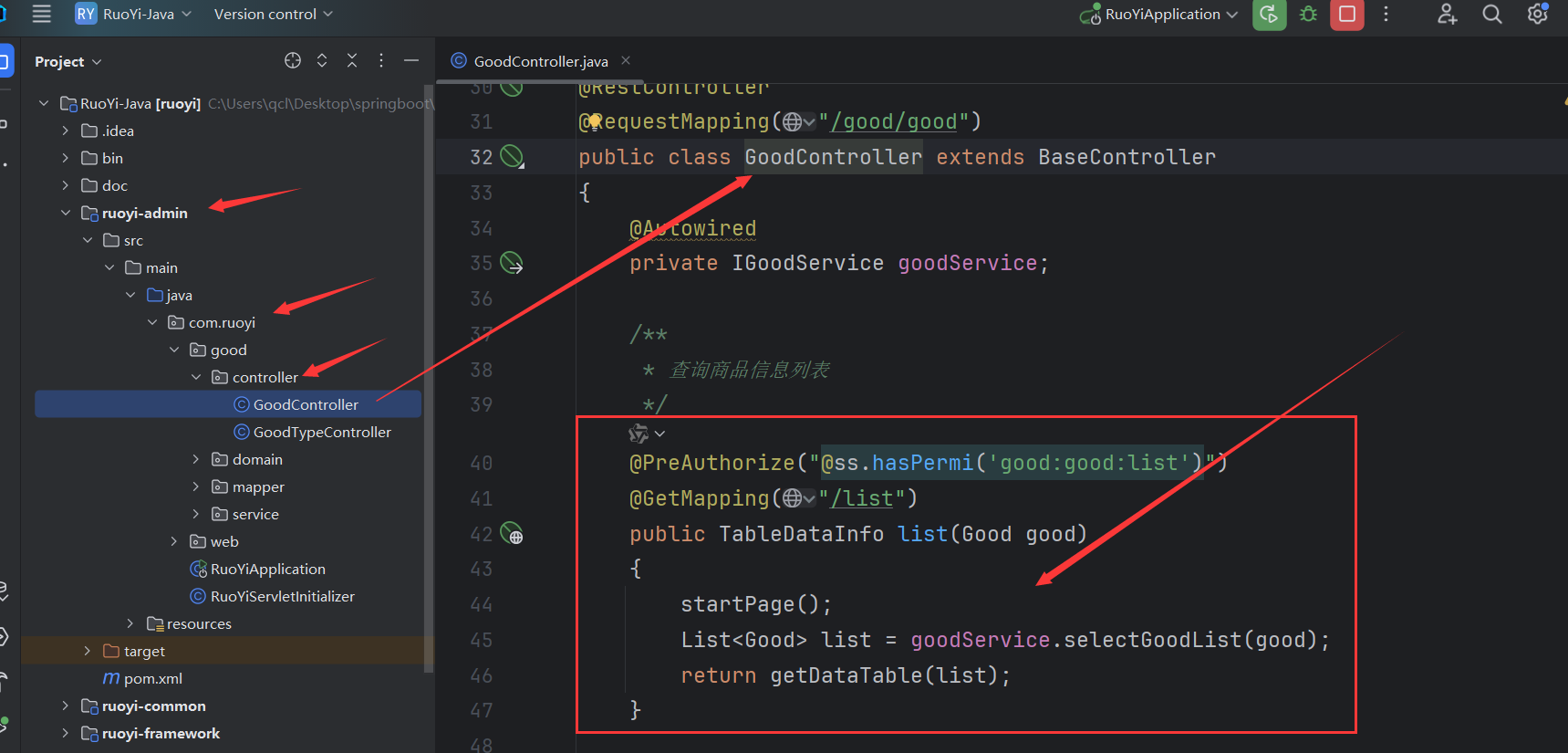Image resolution: width=1568 pixels, height=753 pixels.
Task: Click Expand All in Project panel
Action: tap(322, 60)
